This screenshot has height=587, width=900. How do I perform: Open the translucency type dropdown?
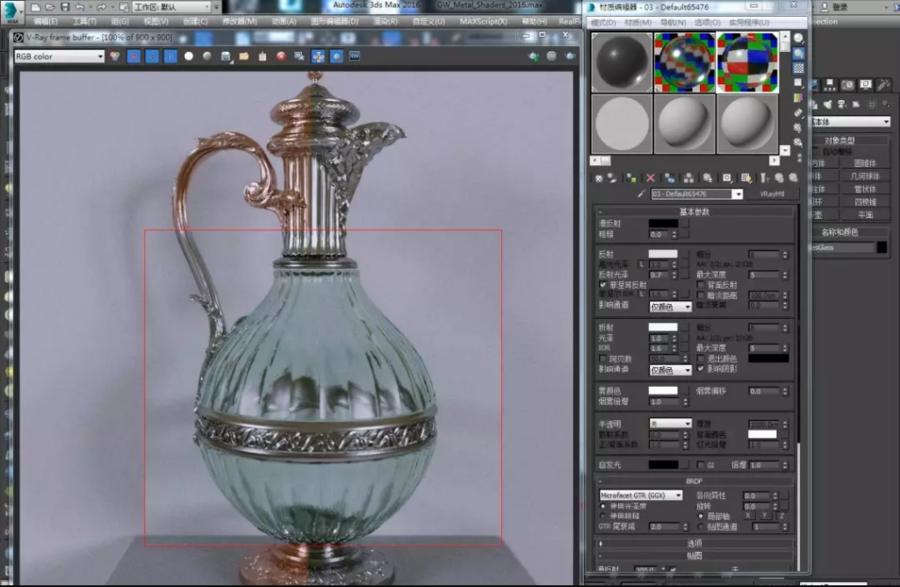(x=670, y=423)
